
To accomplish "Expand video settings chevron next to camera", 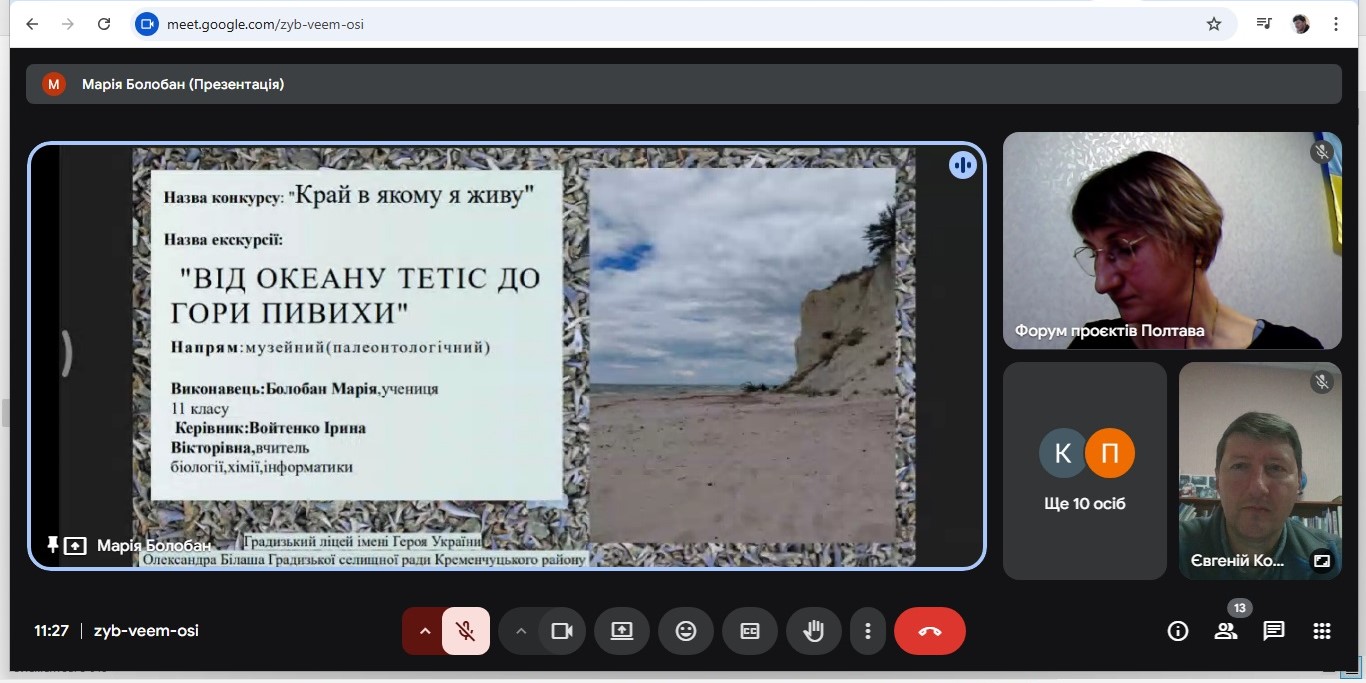I will pos(520,631).
